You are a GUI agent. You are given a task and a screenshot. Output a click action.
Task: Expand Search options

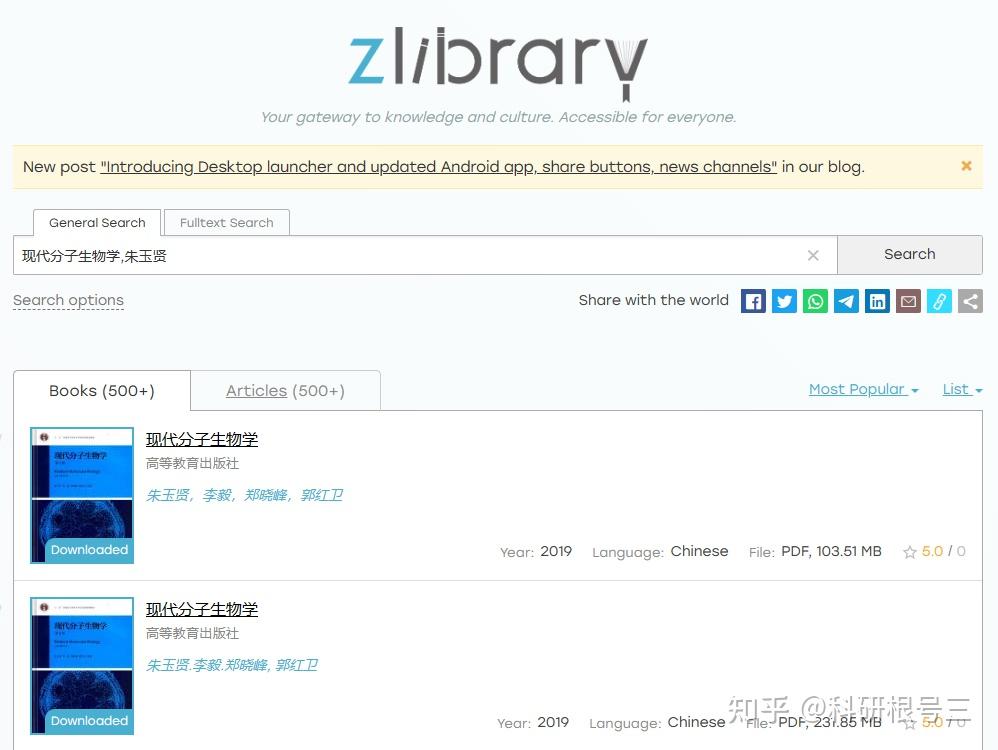click(68, 300)
